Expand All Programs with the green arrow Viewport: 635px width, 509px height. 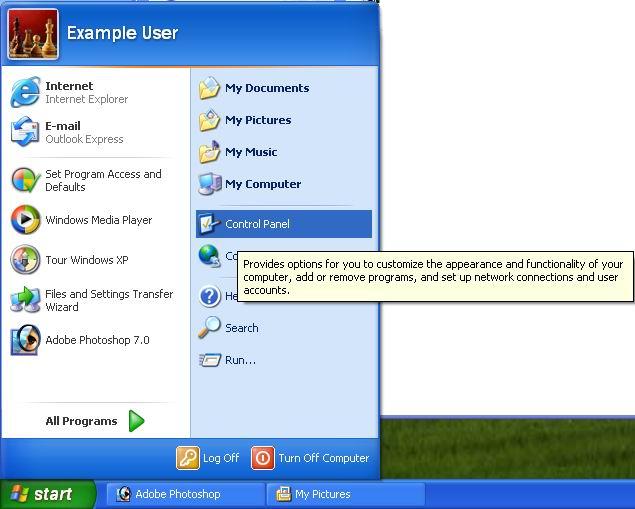pos(136,421)
